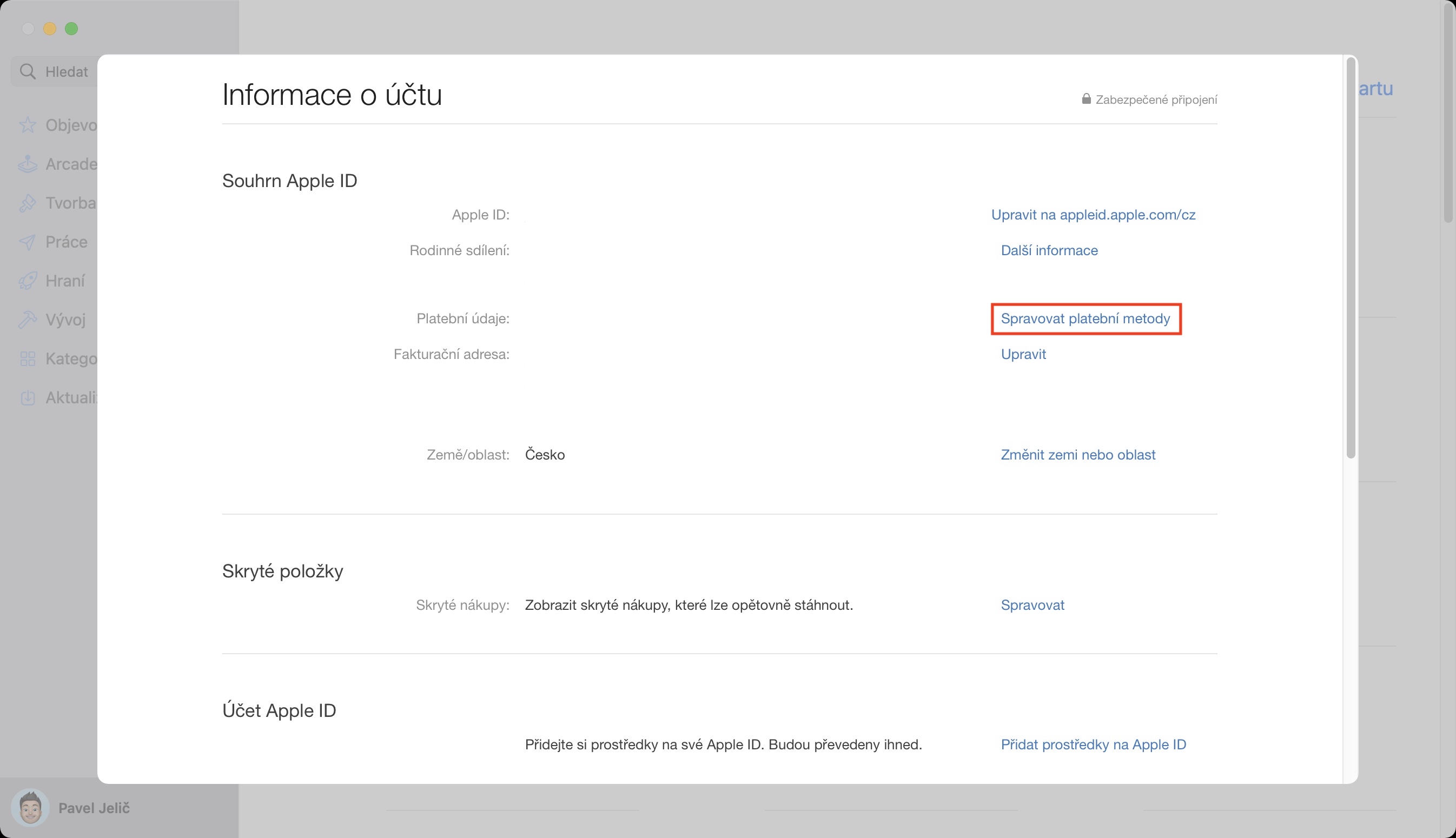The image size is (1456, 838).
Task: Click Pavel Jelič's avatar picture
Action: click(30, 808)
